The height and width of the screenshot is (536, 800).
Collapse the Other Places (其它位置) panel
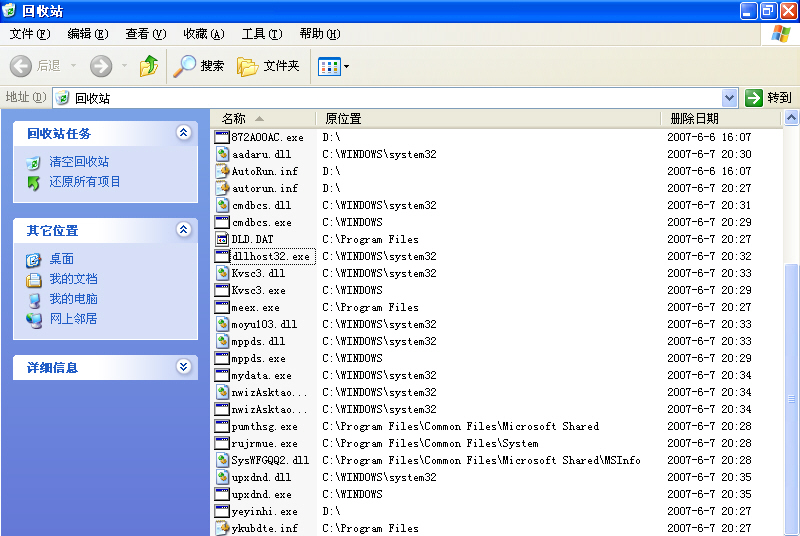pyautogui.click(x=183, y=230)
